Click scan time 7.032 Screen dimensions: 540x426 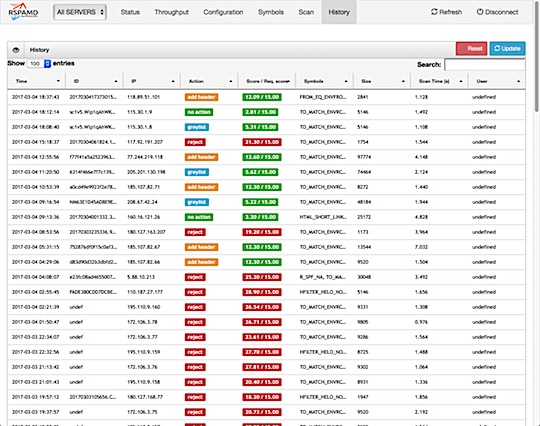[421, 247]
